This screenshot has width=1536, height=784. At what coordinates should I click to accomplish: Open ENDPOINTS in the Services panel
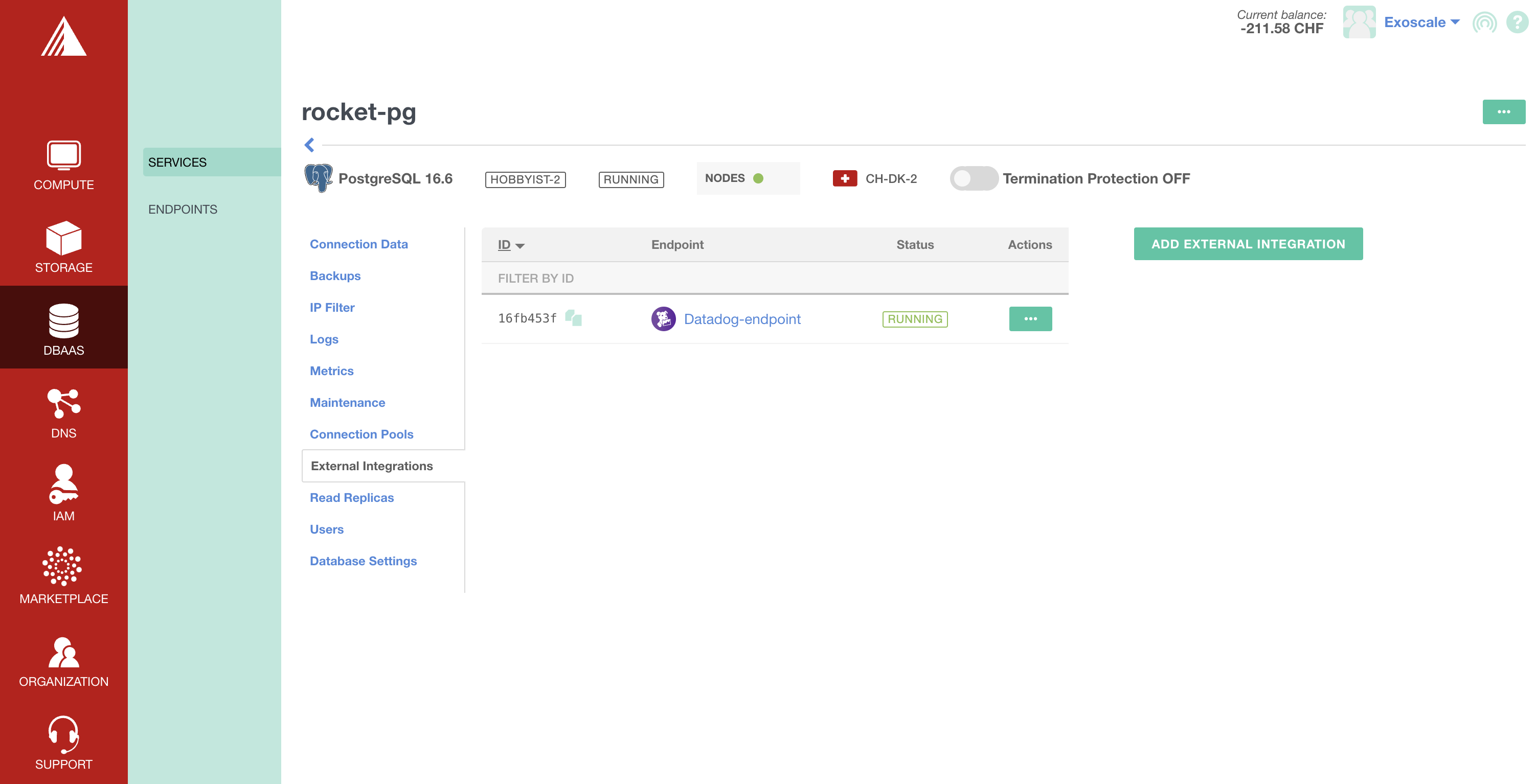point(183,209)
